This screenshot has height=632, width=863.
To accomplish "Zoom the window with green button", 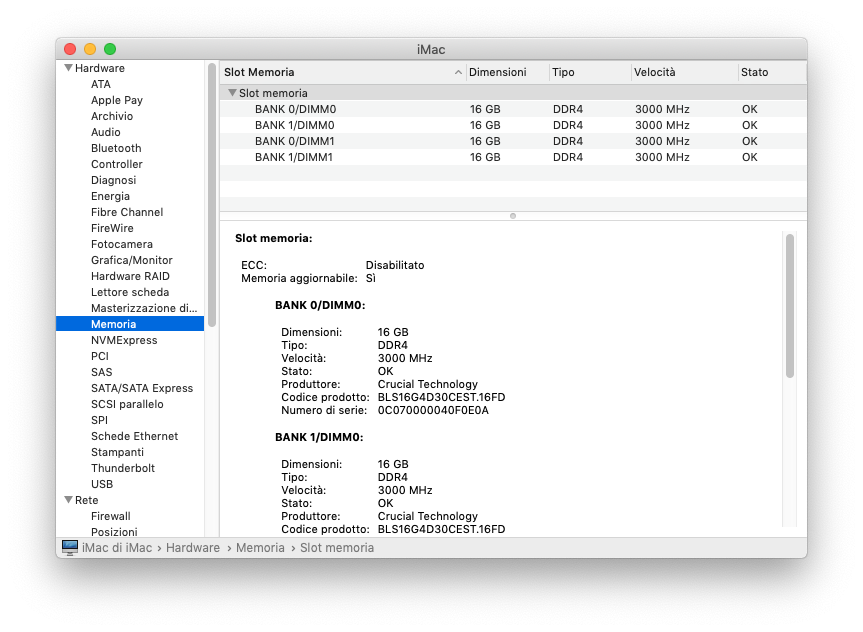I will [110, 49].
